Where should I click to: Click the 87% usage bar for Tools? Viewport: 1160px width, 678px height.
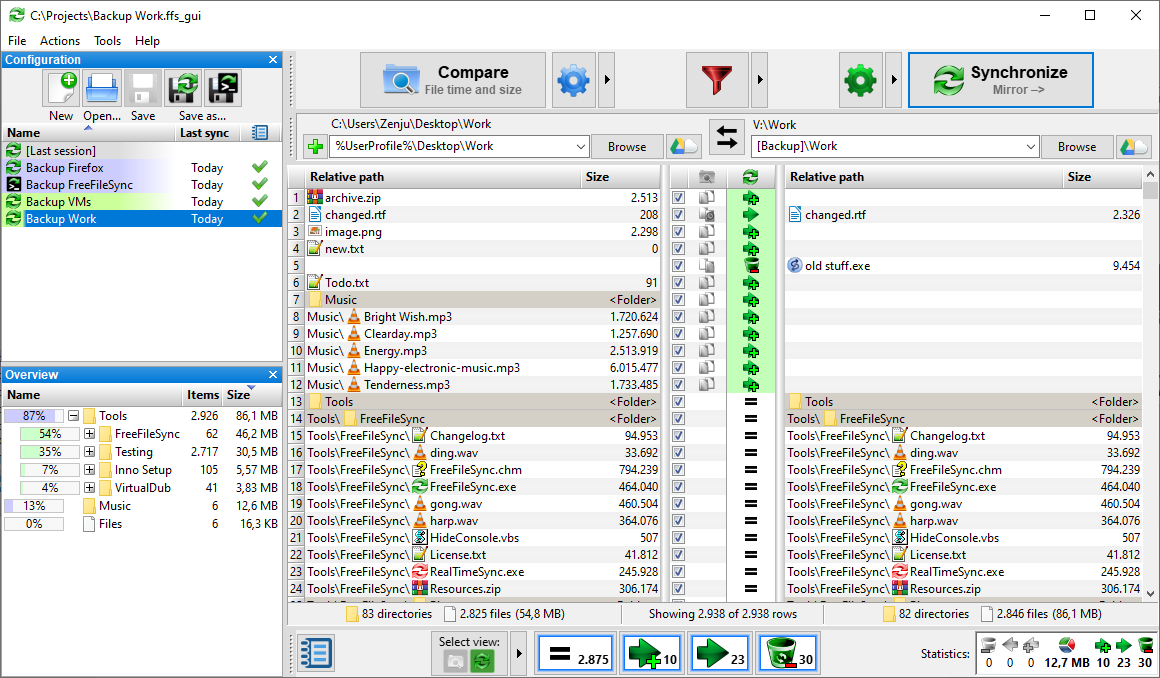[35, 415]
